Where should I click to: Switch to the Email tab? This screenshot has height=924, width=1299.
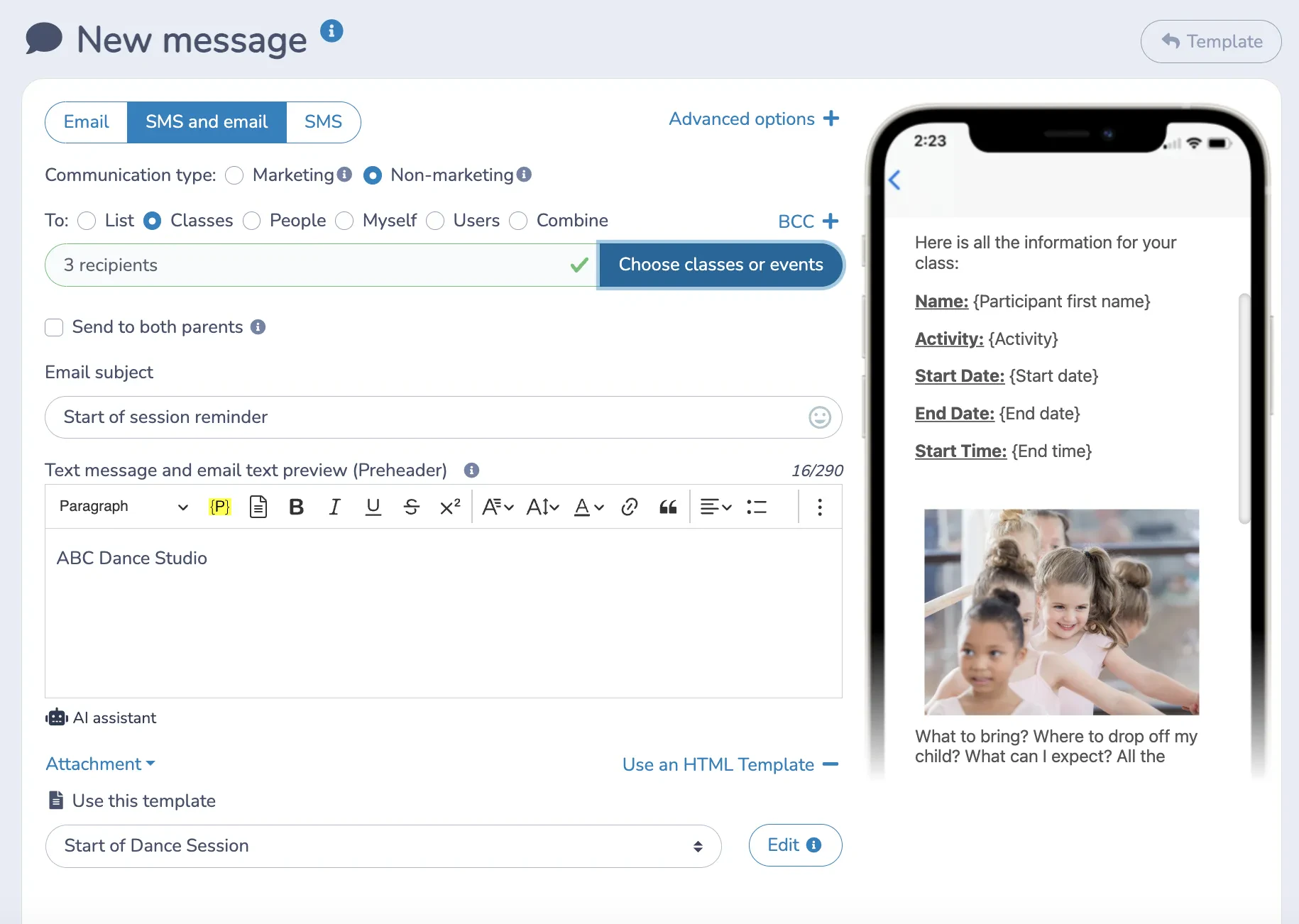click(87, 122)
